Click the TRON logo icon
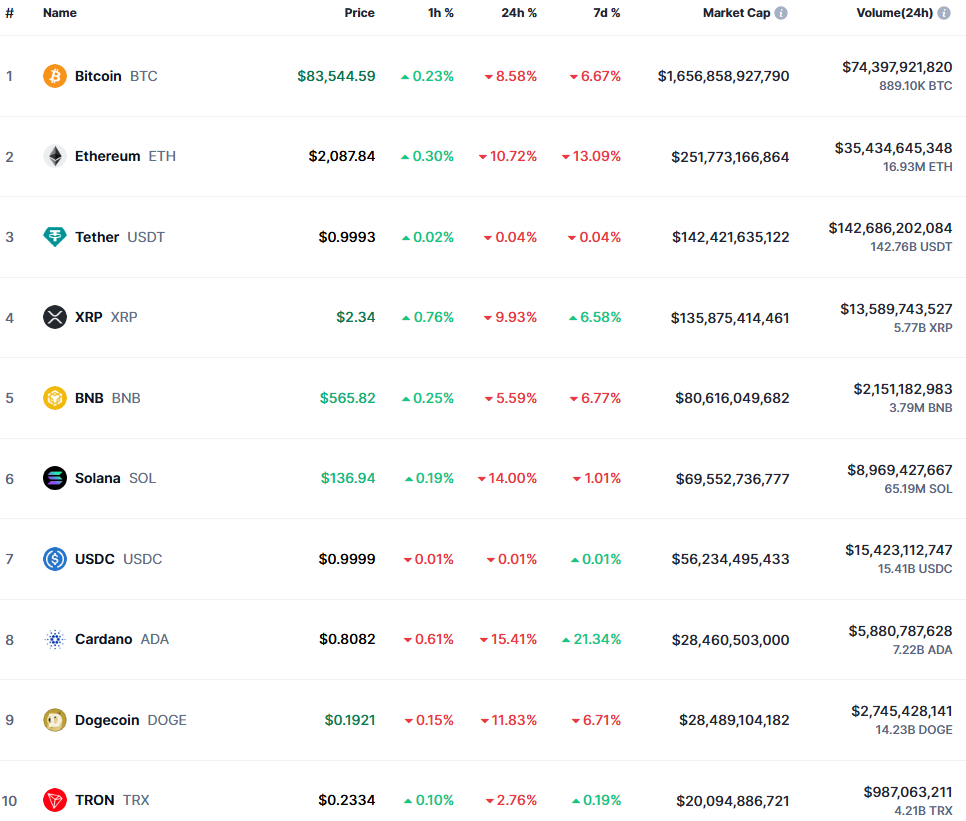Viewport: 966px width, 821px height. [55, 800]
